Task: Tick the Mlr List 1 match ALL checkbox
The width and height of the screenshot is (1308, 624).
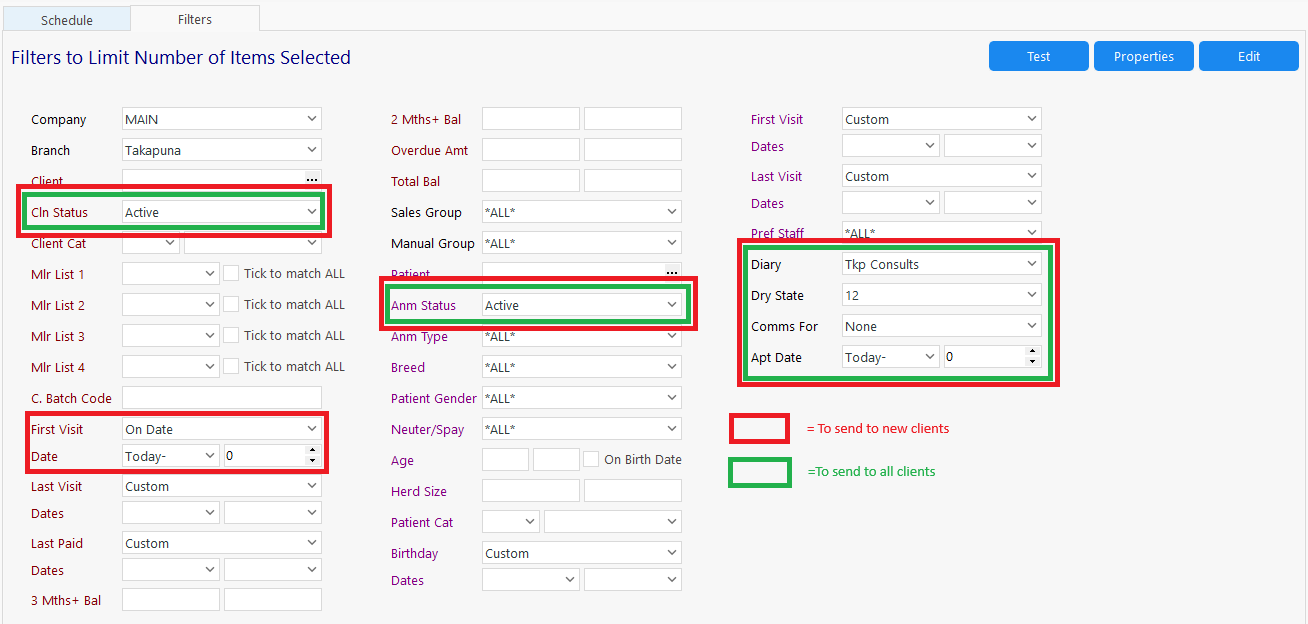Action: click(231, 273)
